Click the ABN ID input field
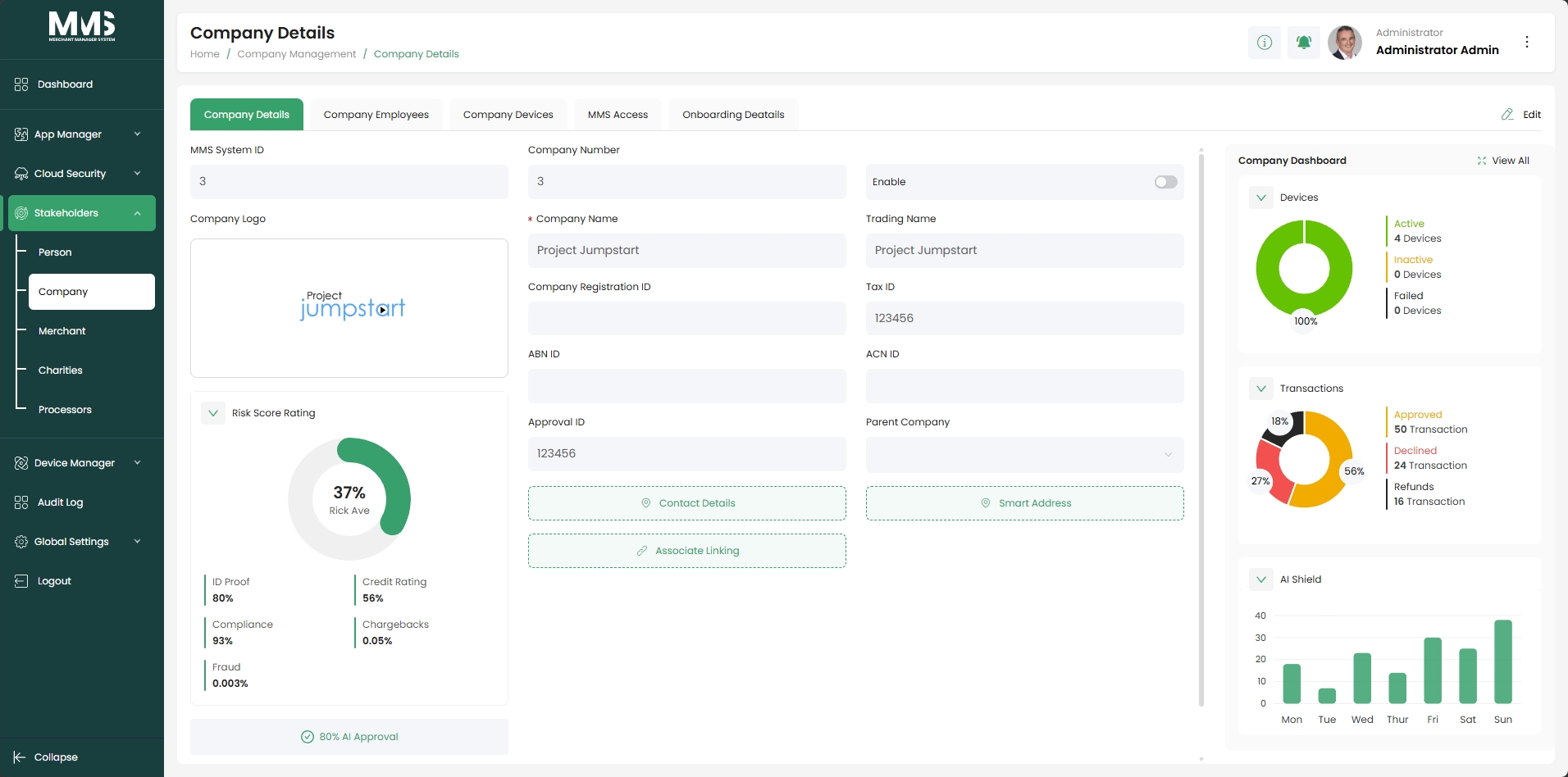This screenshot has width=1568, height=777. pos(687,386)
